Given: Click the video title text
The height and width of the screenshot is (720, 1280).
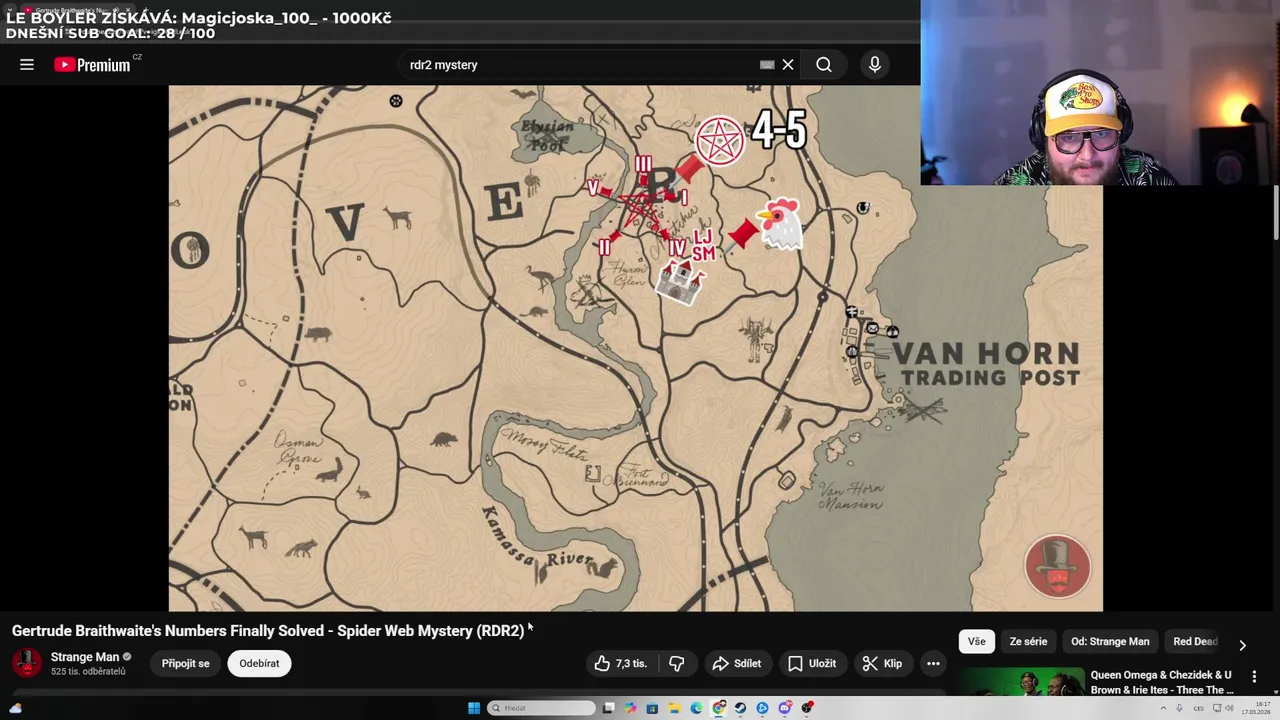Looking at the screenshot, I should pyautogui.click(x=268, y=631).
